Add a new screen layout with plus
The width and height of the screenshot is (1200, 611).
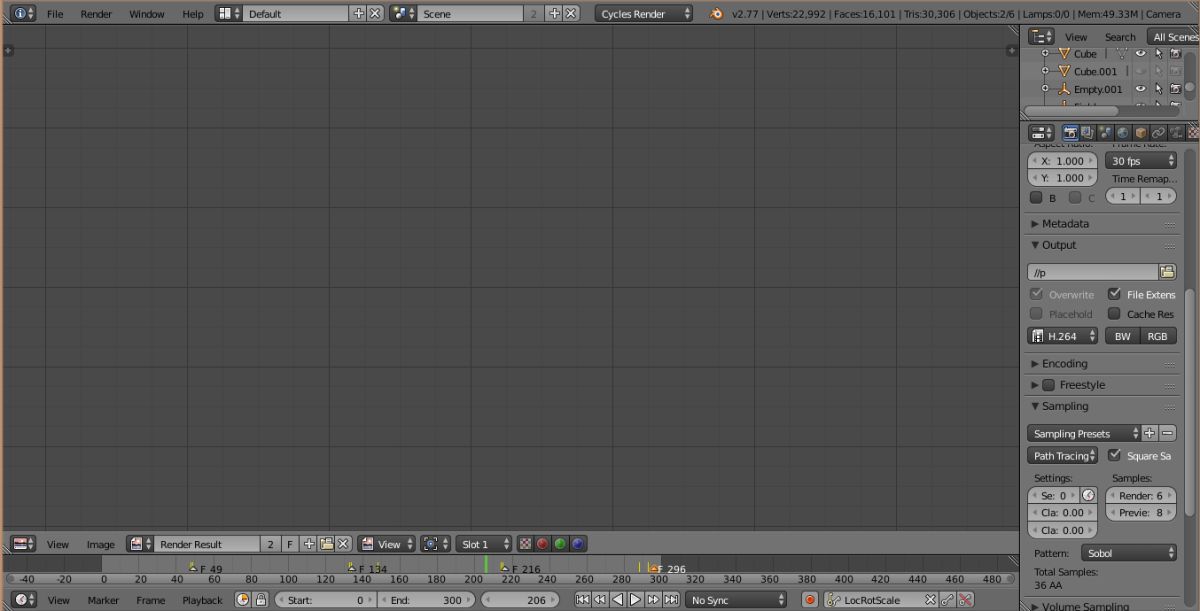pos(359,13)
